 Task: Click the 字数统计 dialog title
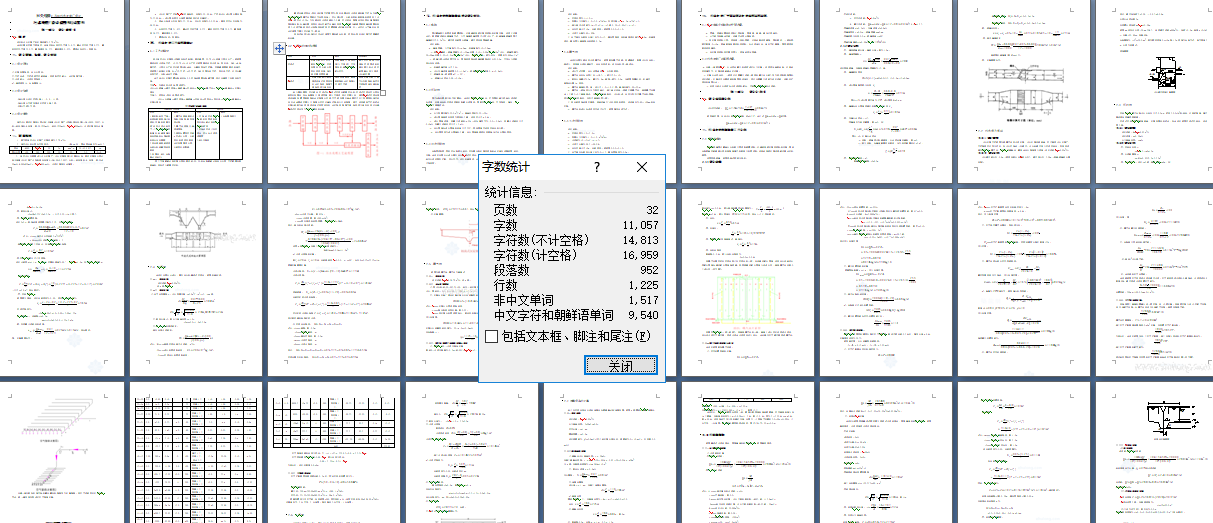(507, 168)
